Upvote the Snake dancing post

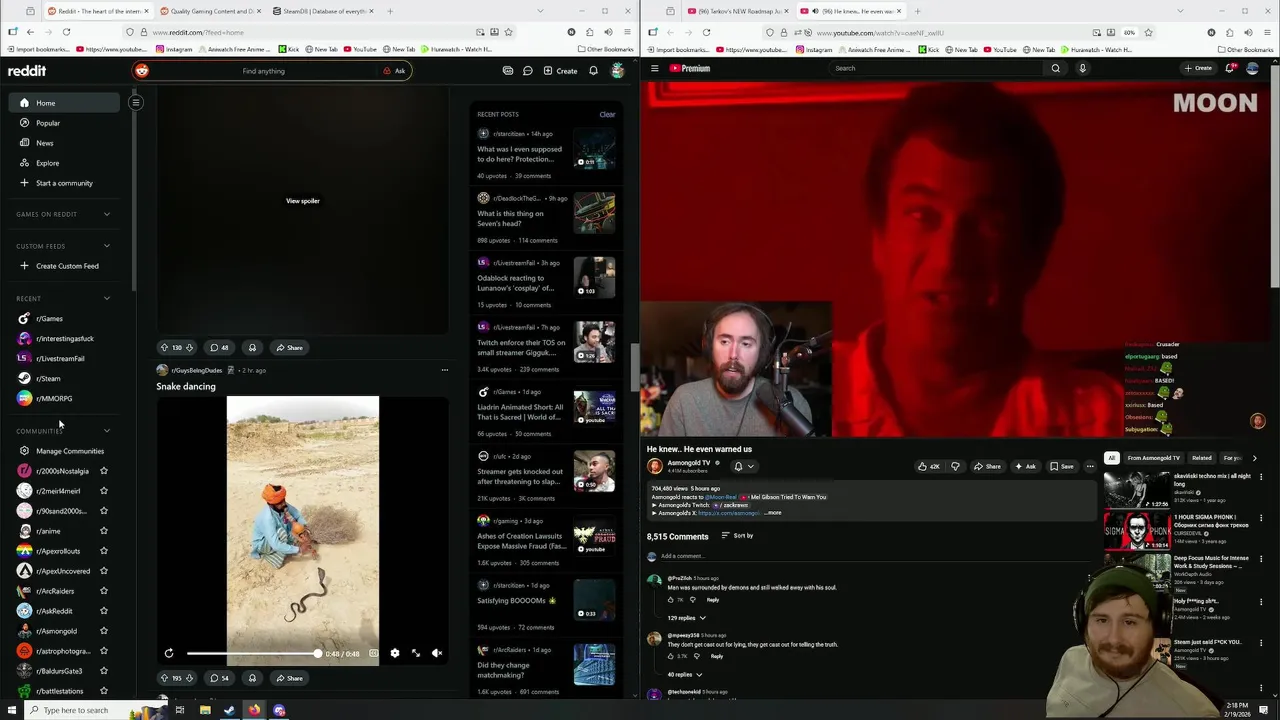click(164, 678)
